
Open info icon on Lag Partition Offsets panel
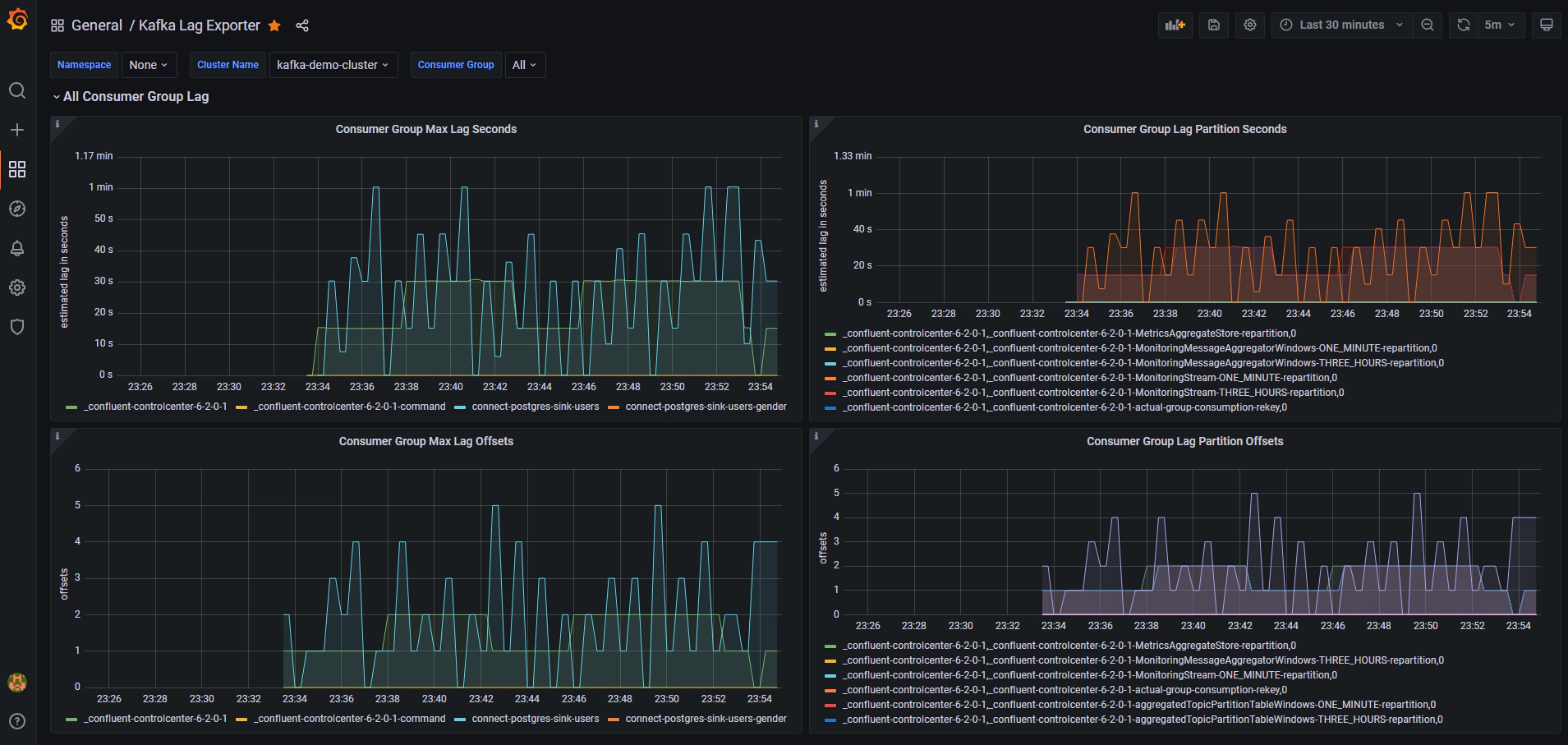pos(816,436)
